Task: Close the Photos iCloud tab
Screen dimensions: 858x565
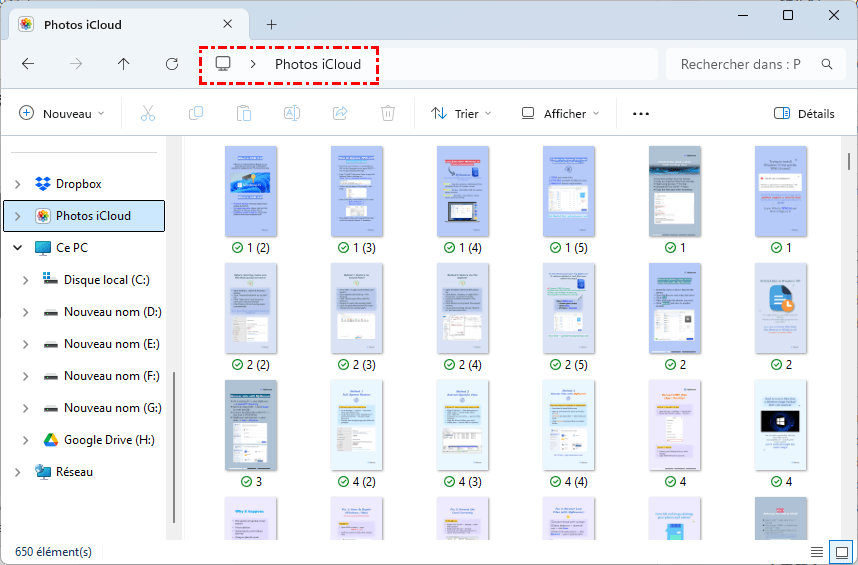Action: click(228, 24)
